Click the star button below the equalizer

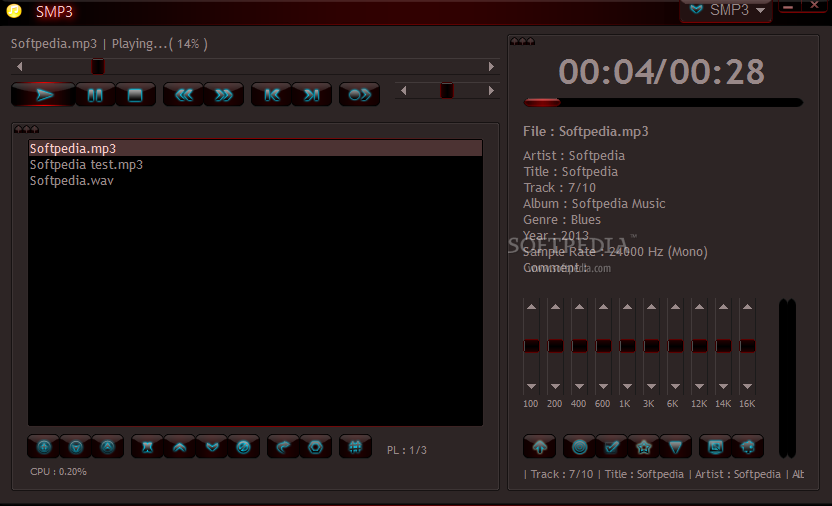tap(644, 447)
